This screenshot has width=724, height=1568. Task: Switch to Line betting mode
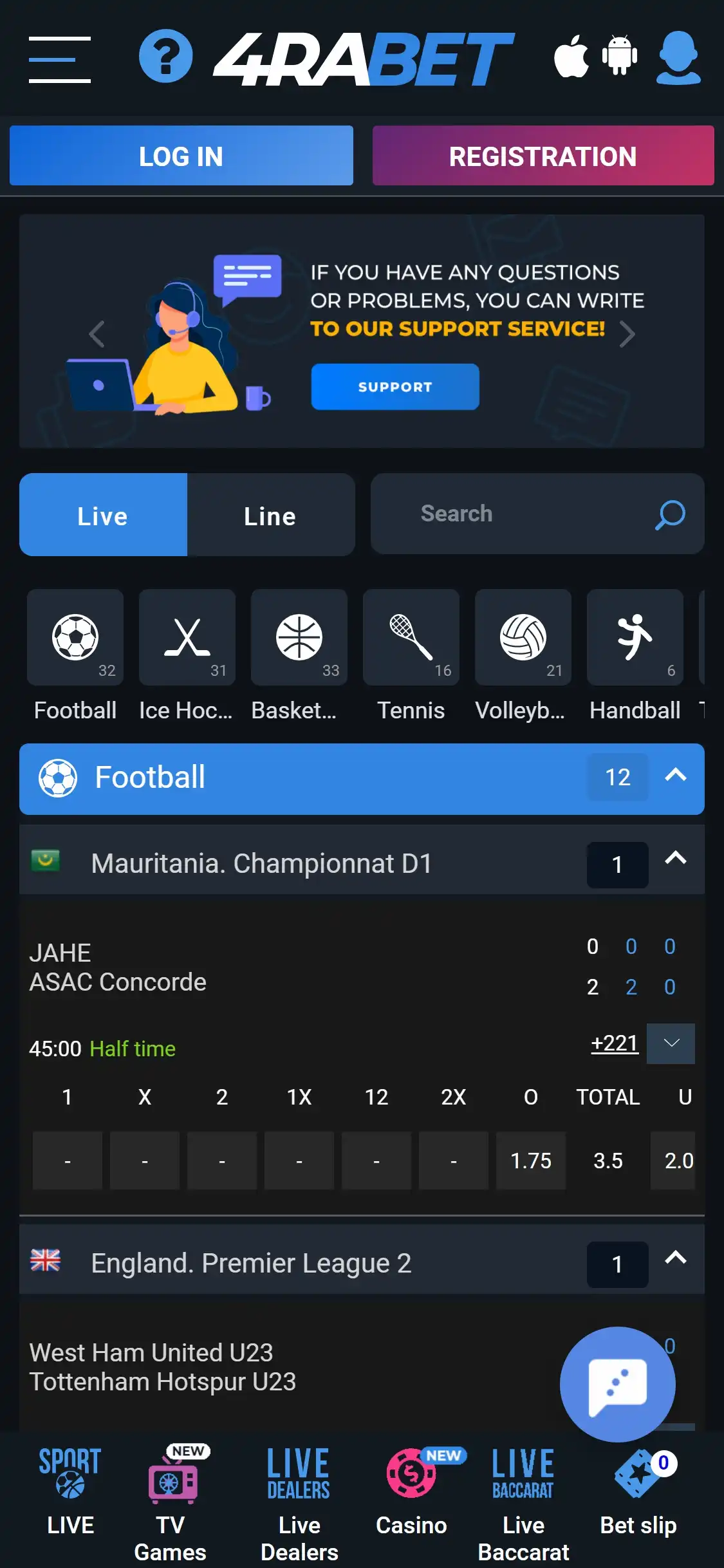[270, 515]
